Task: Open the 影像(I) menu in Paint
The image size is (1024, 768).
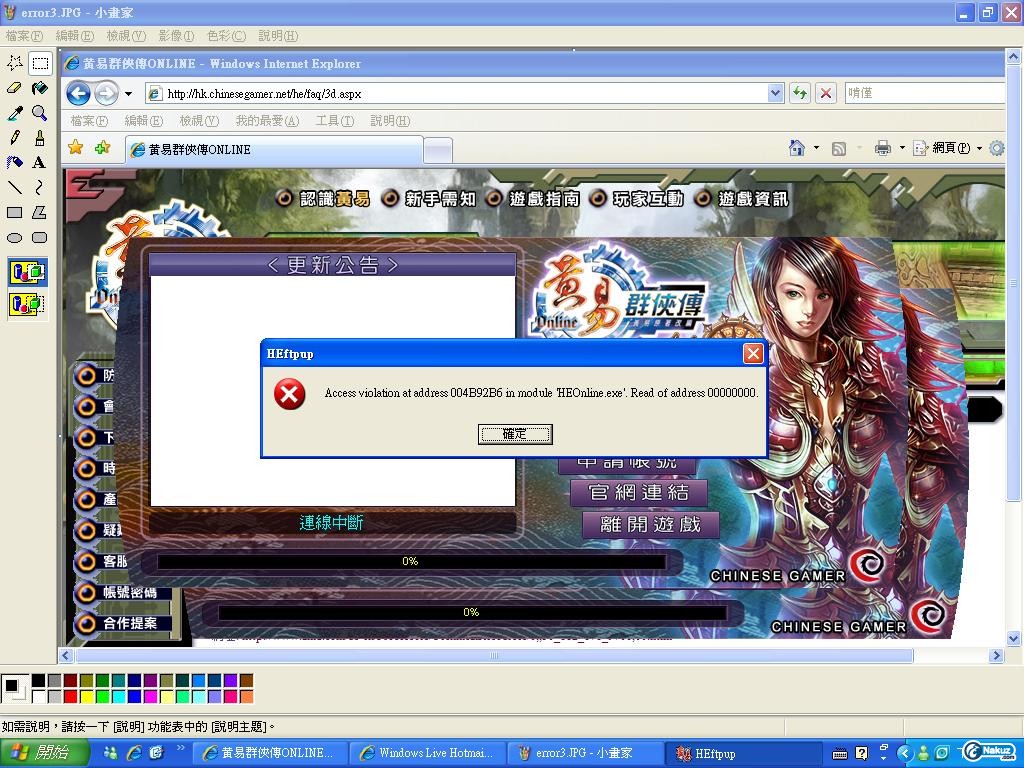Action: (176, 36)
